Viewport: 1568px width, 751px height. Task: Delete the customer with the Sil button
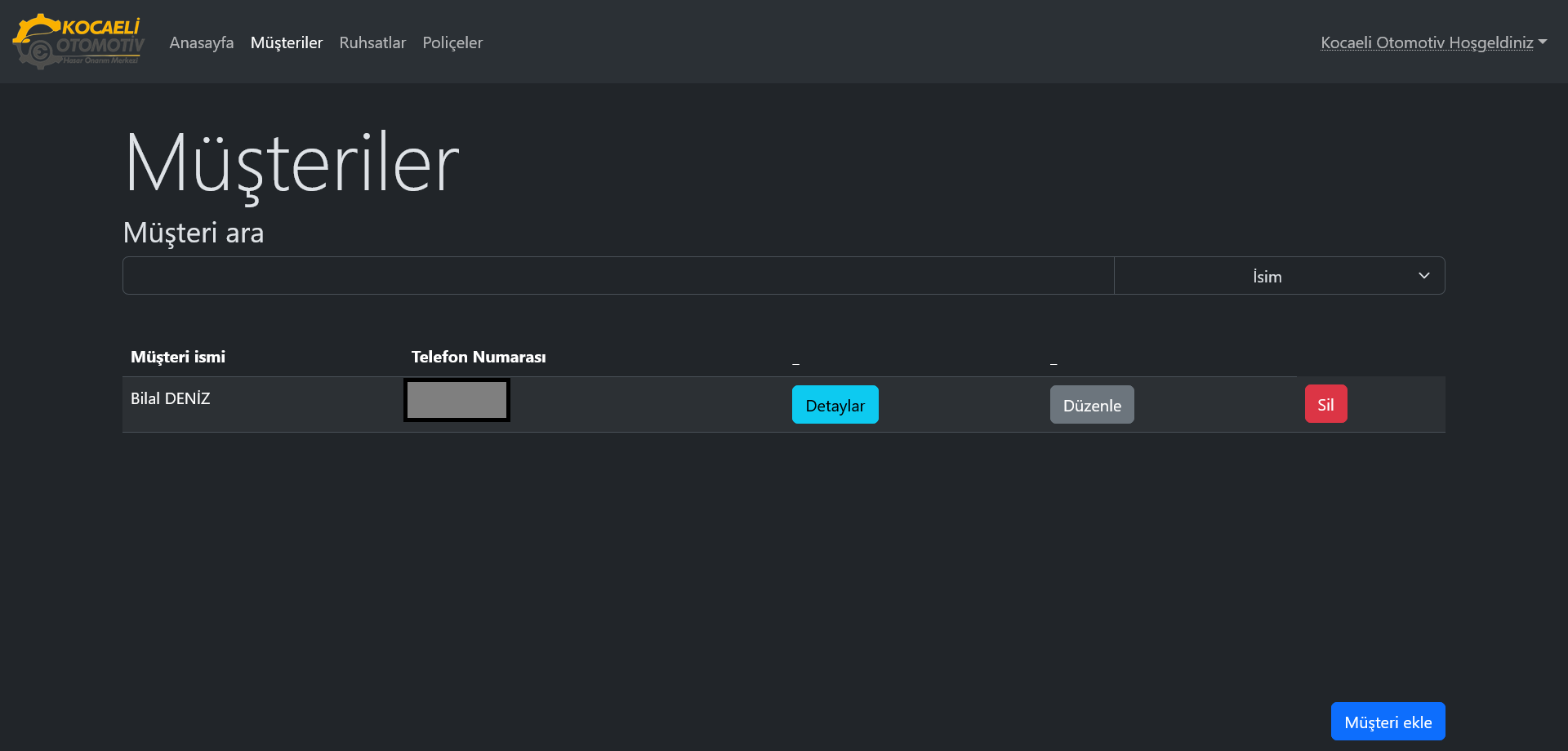(x=1325, y=404)
